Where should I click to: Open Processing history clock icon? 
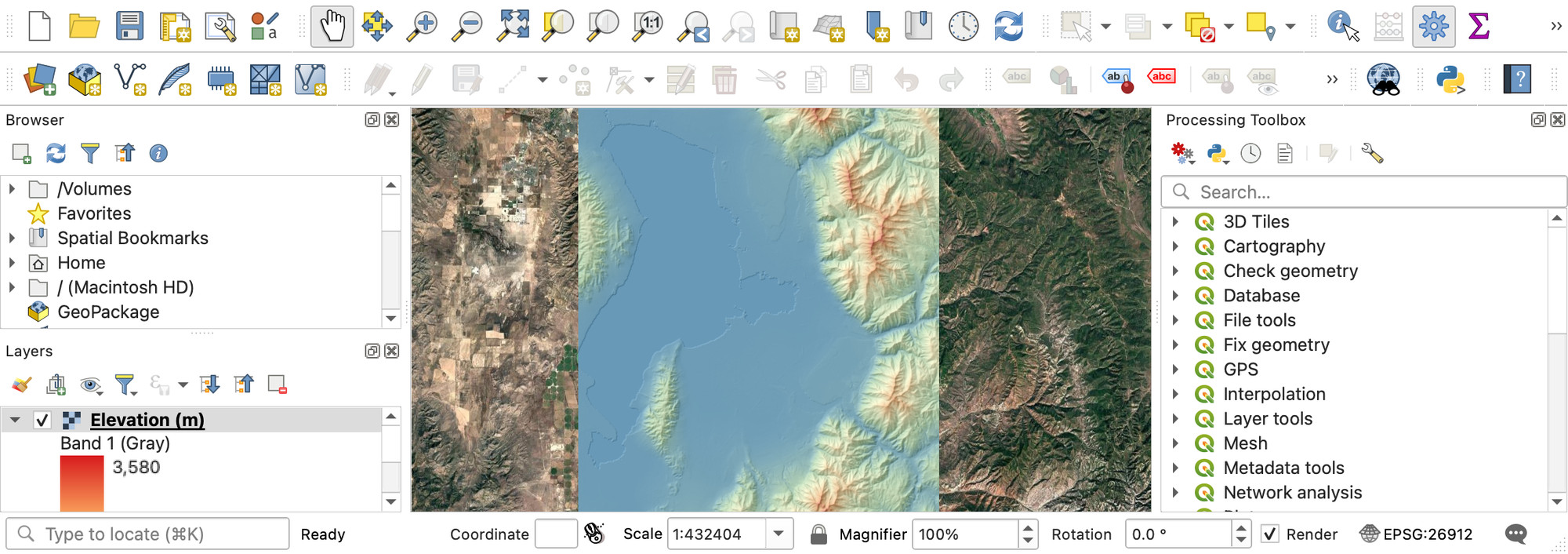1250,153
